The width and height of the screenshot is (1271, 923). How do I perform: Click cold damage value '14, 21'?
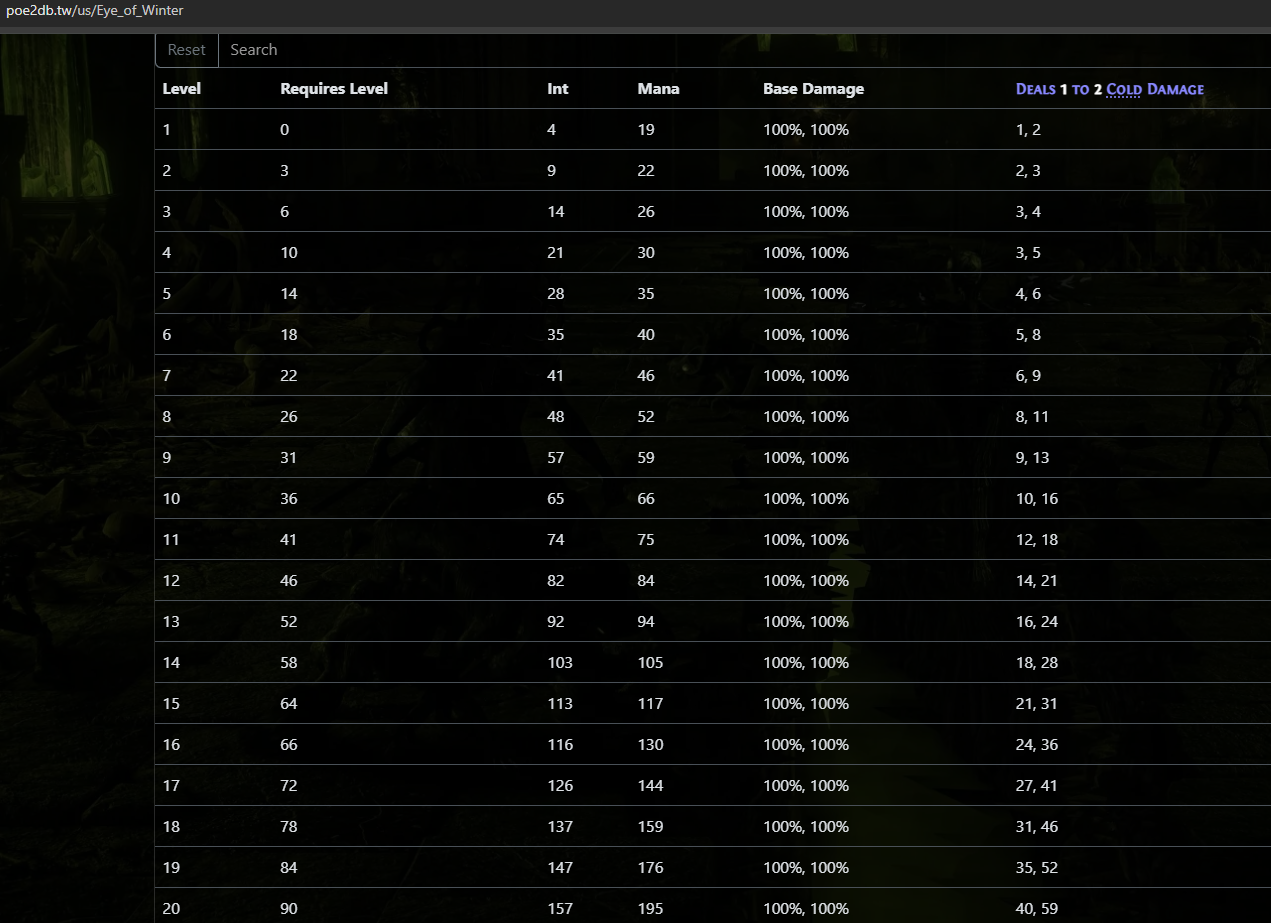[1037, 581]
